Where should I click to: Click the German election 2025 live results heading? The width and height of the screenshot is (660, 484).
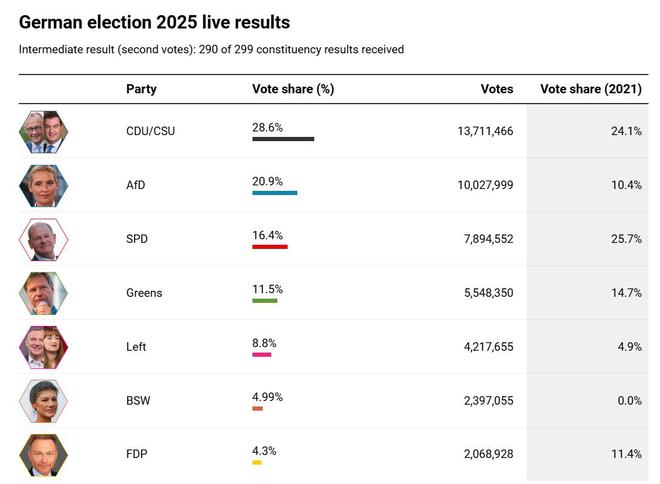tap(155, 22)
